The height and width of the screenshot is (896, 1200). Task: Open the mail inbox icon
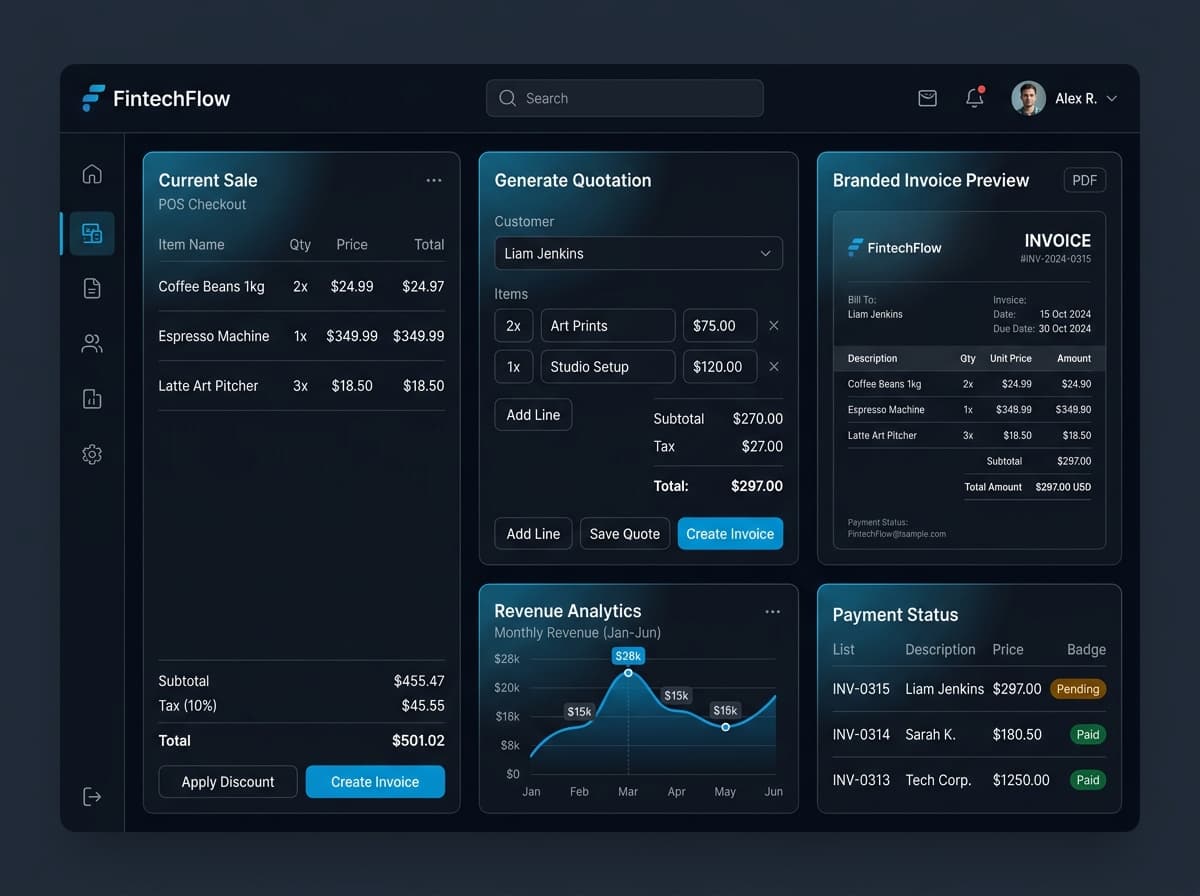pos(927,98)
